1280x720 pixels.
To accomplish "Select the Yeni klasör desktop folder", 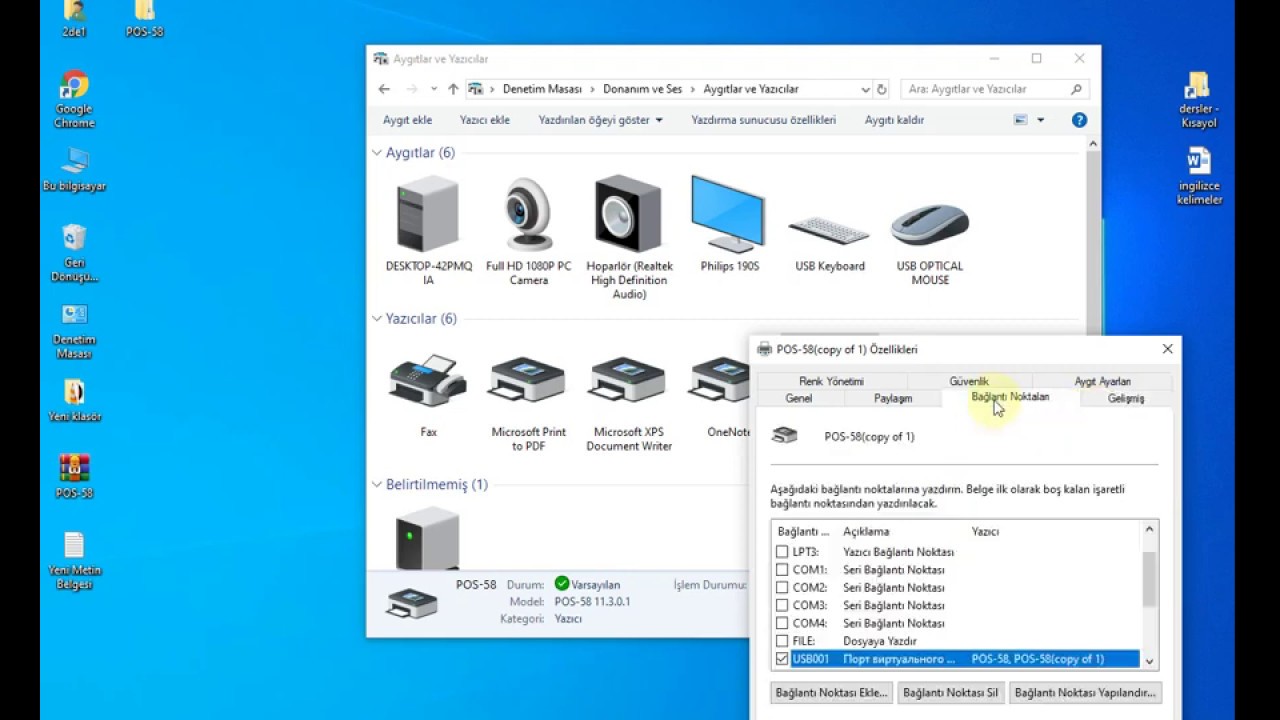I will coord(74,400).
